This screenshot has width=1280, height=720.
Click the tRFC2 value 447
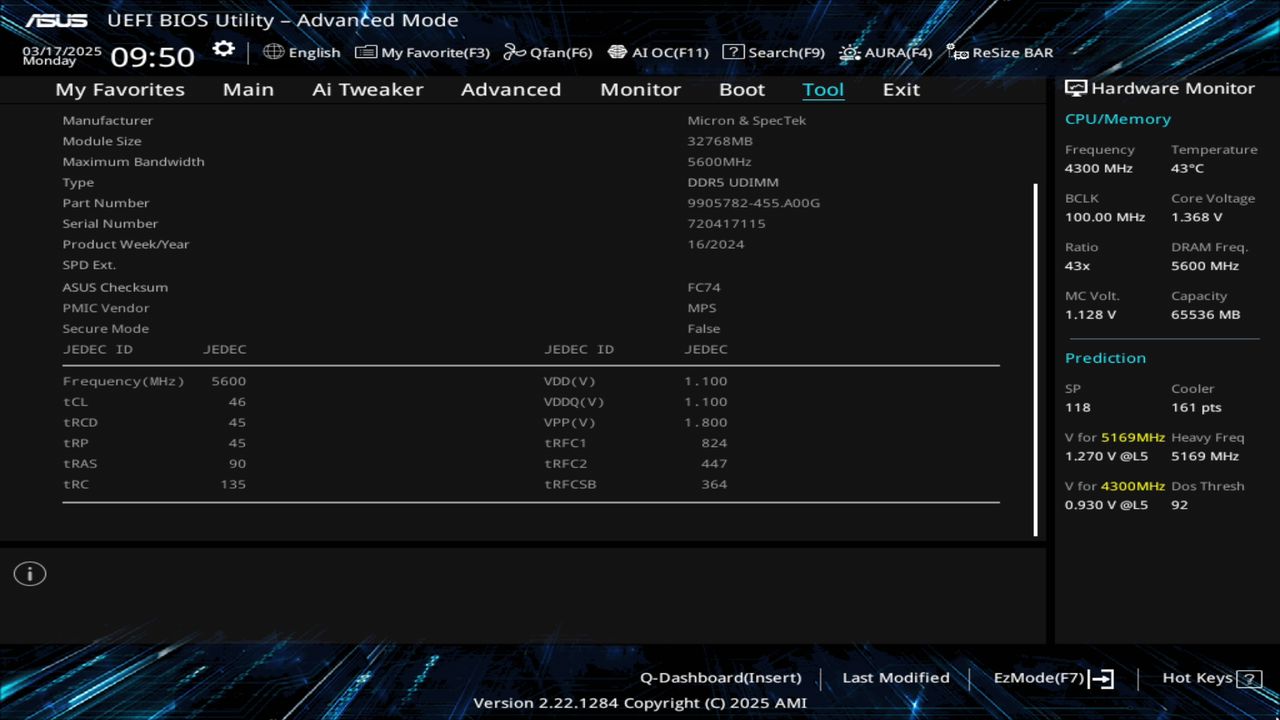click(x=714, y=463)
